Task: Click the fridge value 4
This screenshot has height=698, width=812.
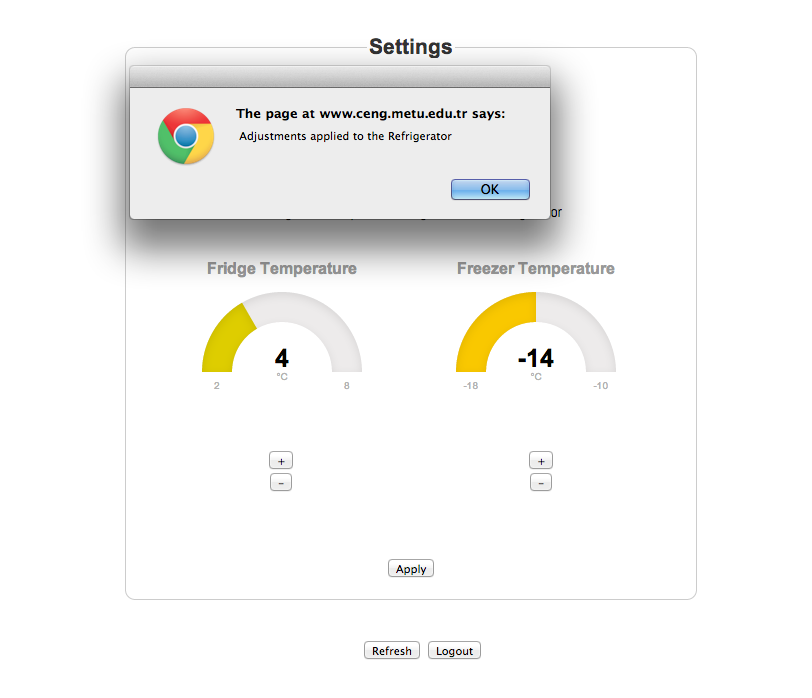Action: 282,358
